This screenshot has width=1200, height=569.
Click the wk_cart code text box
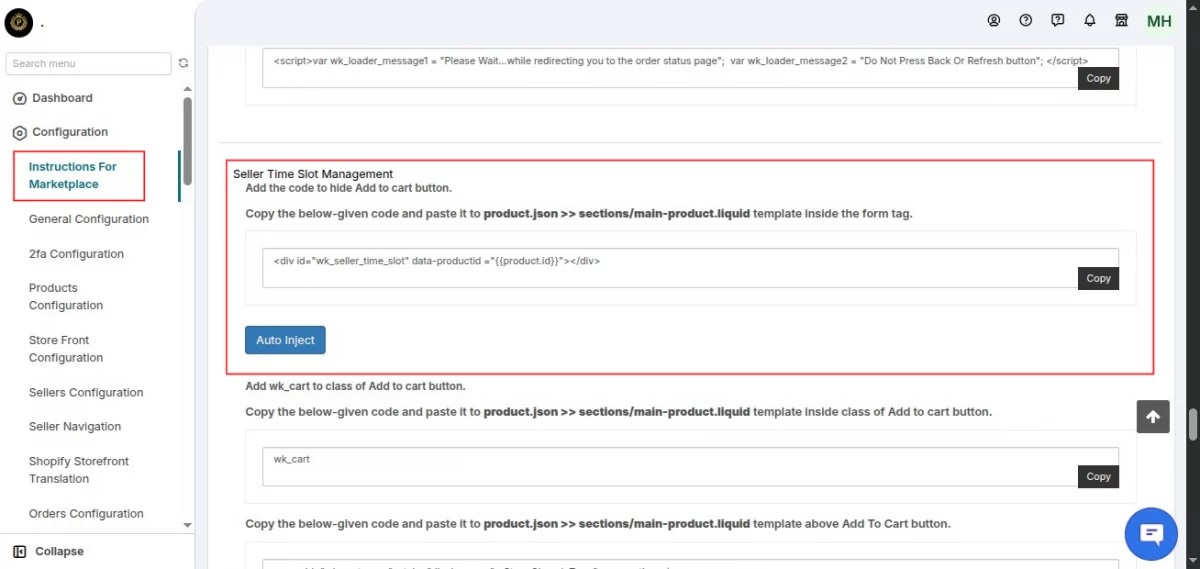tap(690, 466)
